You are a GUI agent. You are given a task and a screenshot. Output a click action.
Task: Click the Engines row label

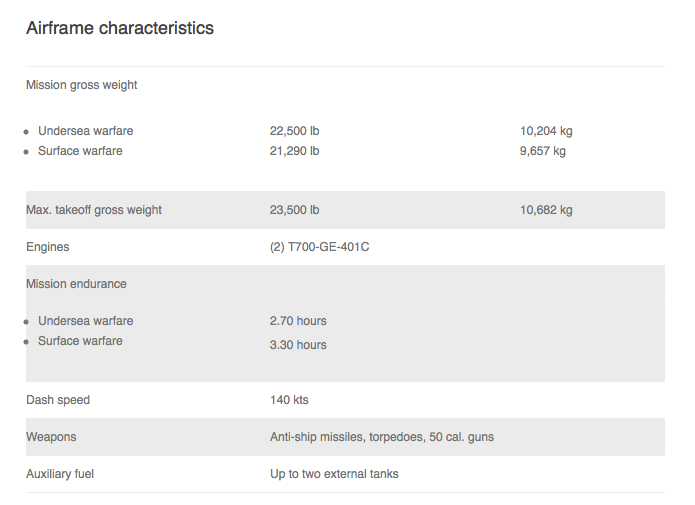point(48,247)
